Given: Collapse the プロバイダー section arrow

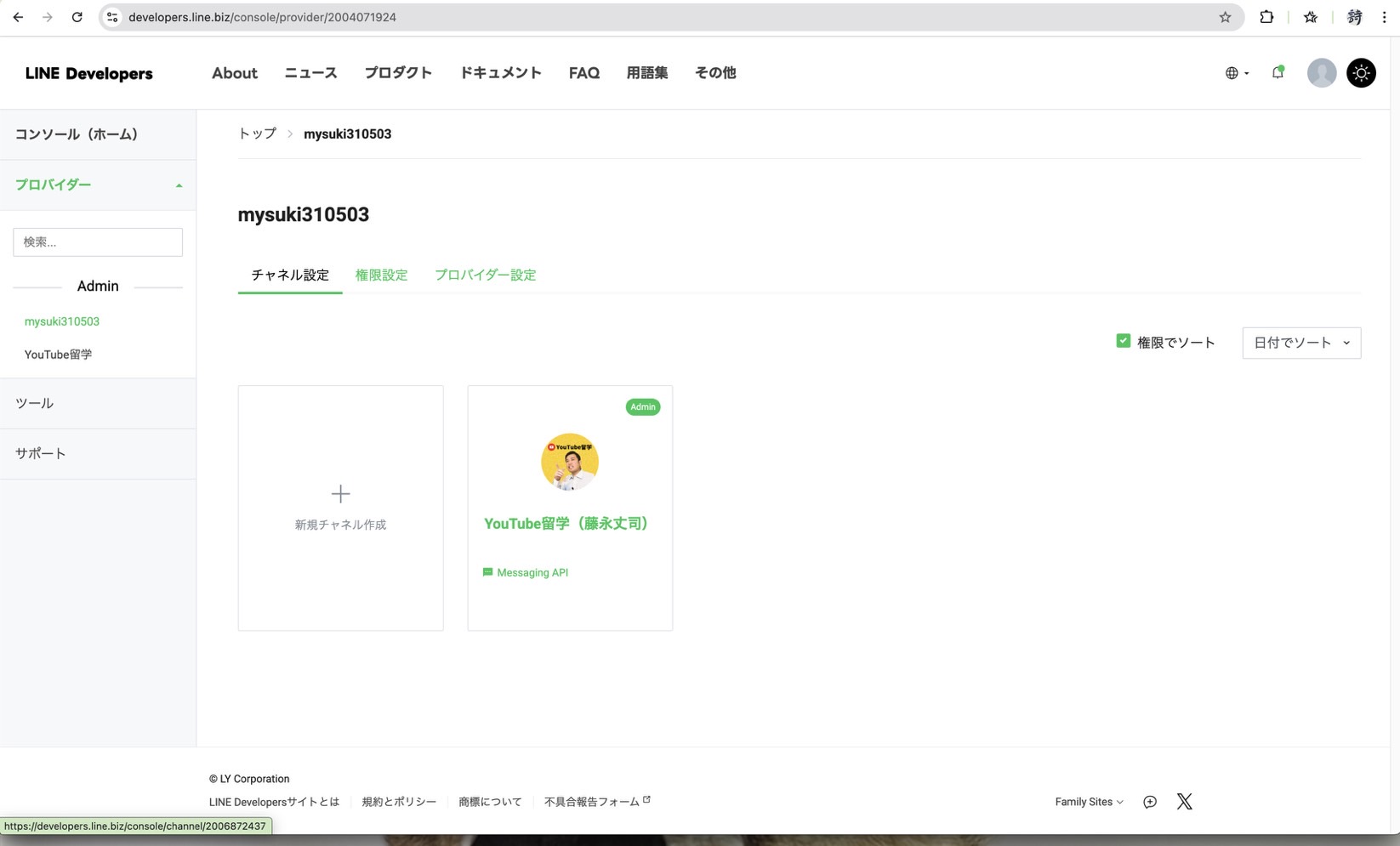Looking at the screenshot, I should (x=179, y=185).
